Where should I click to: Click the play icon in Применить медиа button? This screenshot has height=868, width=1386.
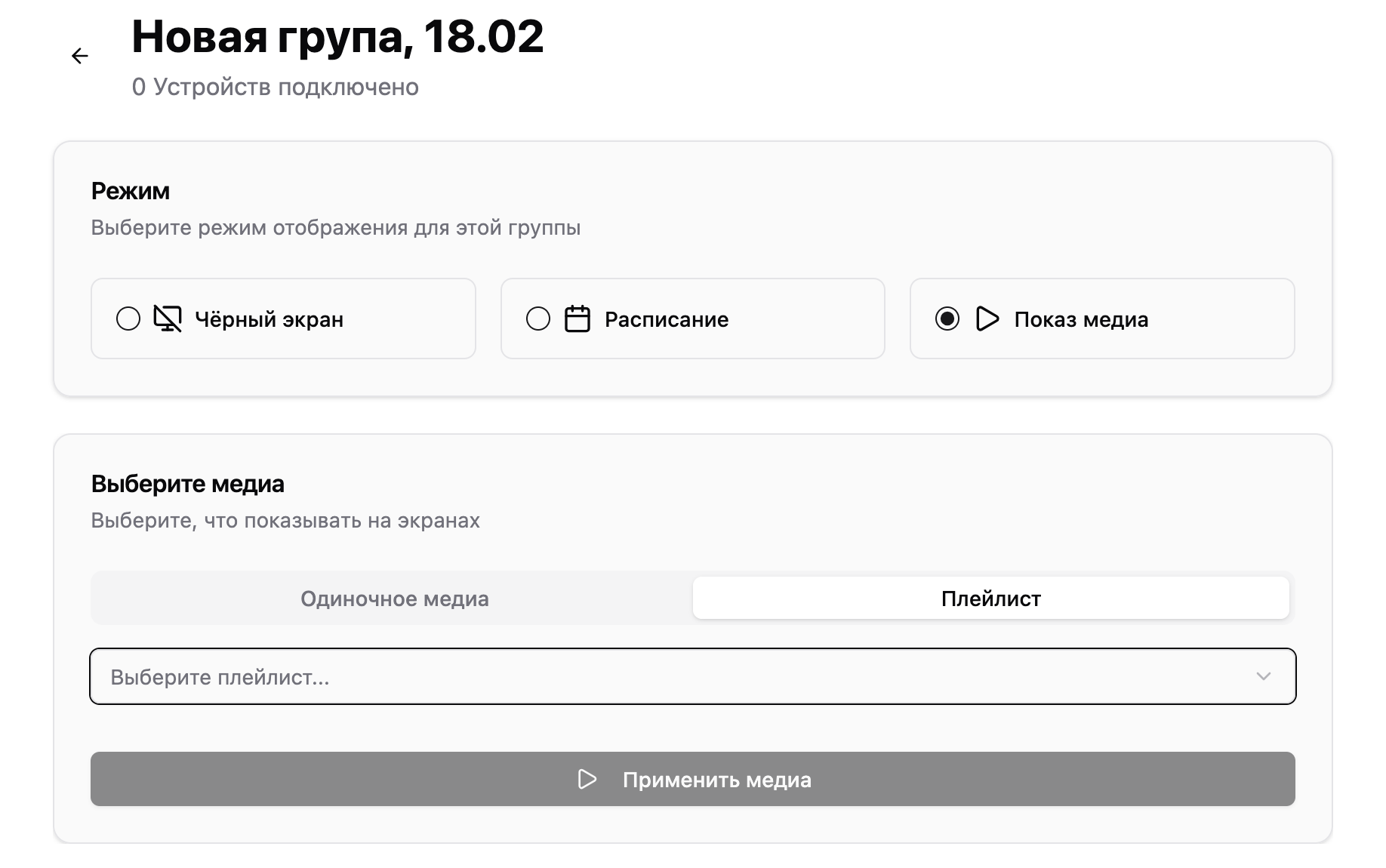pos(587,779)
